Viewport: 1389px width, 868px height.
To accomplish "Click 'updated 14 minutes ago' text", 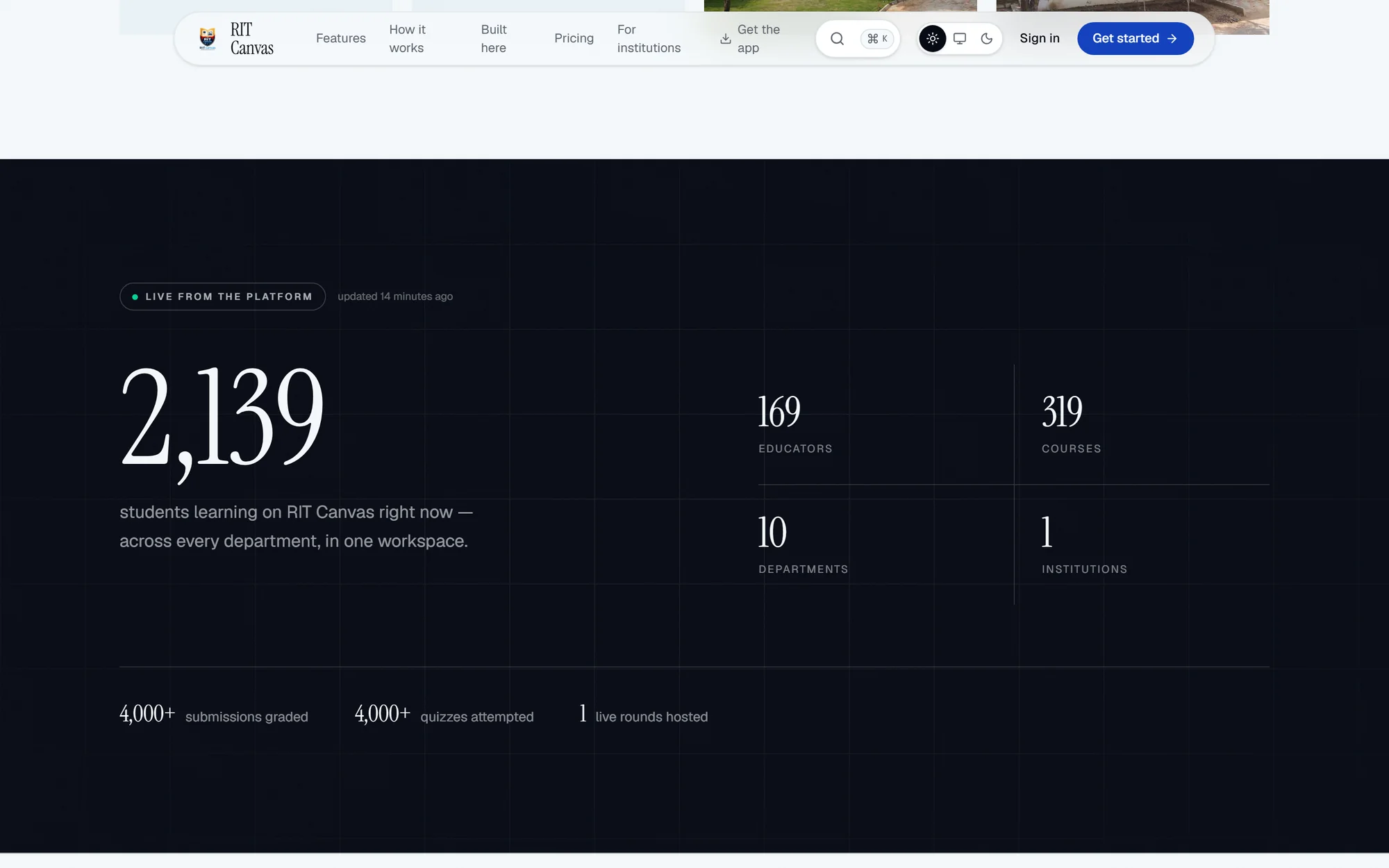I will coord(395,297).
